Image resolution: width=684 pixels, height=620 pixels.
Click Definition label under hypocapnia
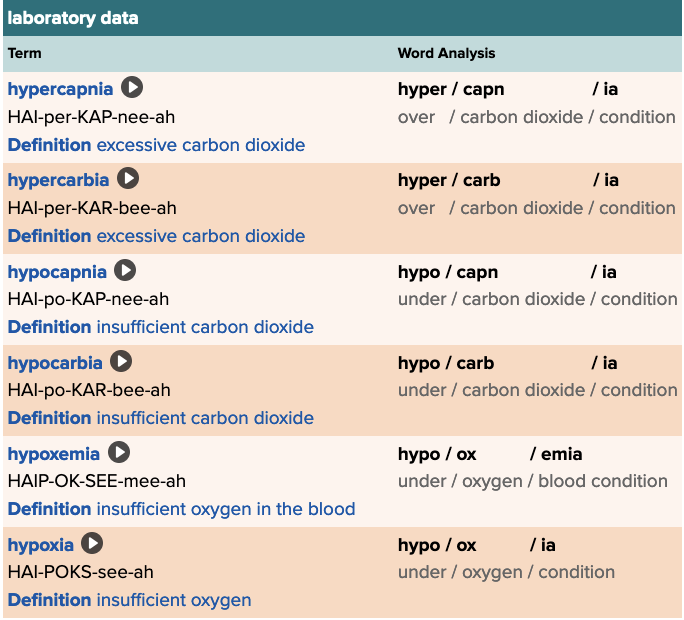tap(49, 327)
